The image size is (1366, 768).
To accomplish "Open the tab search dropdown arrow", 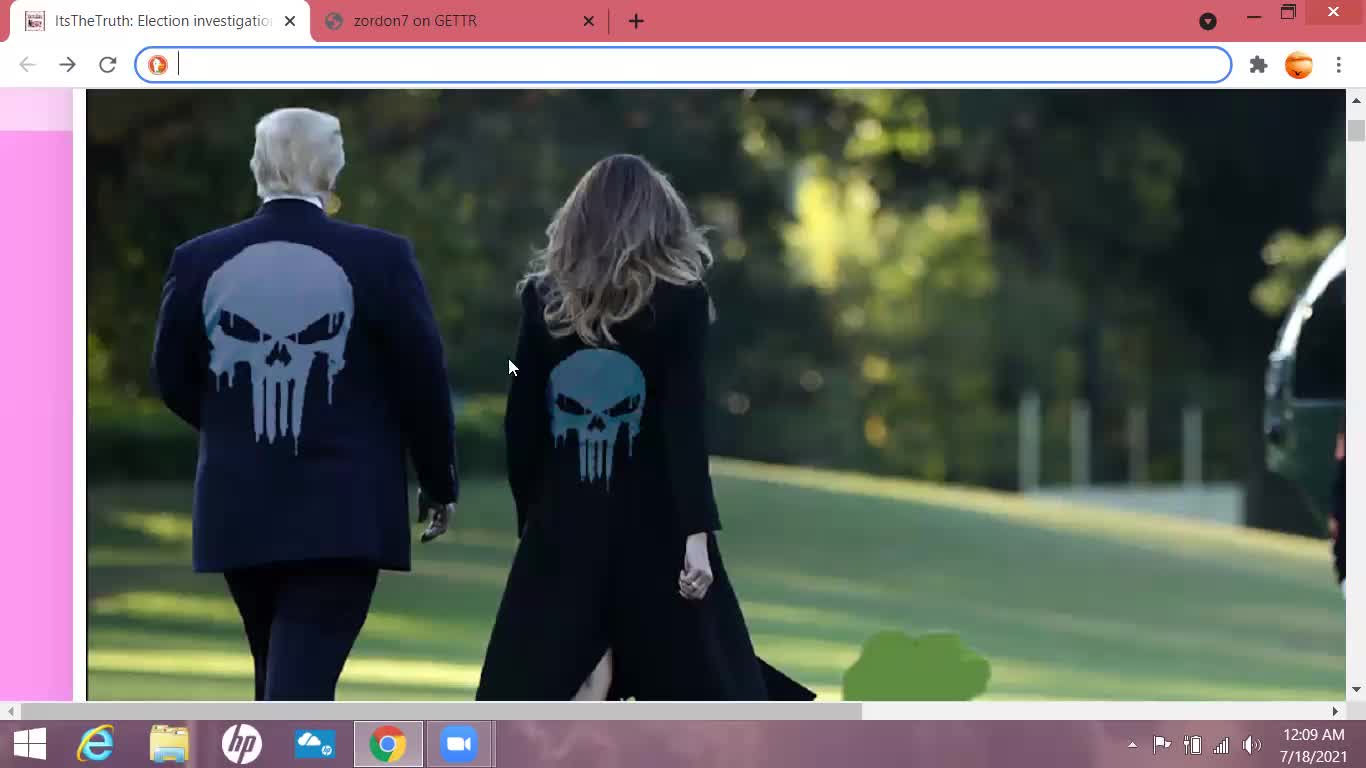I will coord(1208,21).
